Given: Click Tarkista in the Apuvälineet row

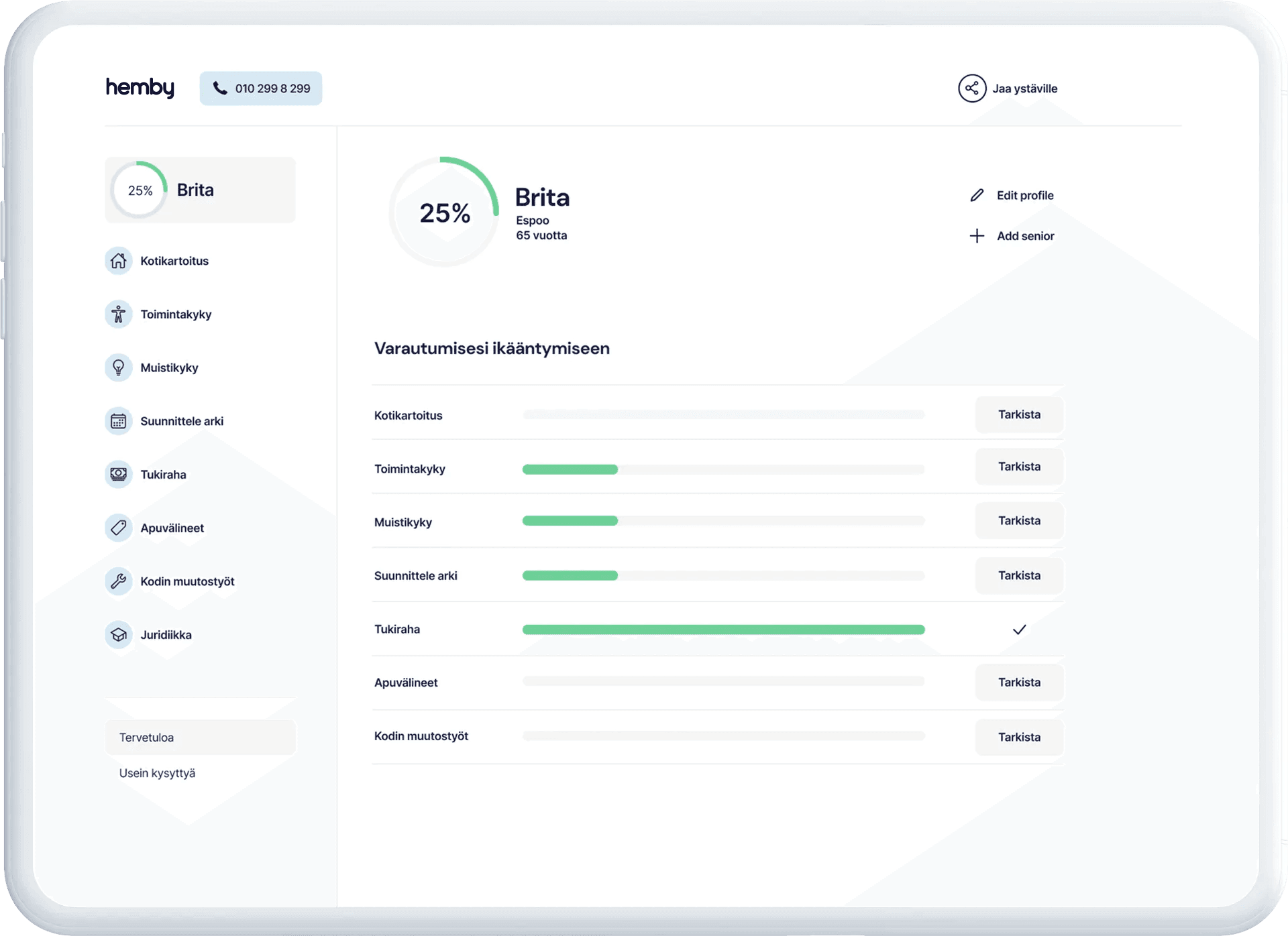Looking at the screenshot, I should click(x=1019, y=682).
